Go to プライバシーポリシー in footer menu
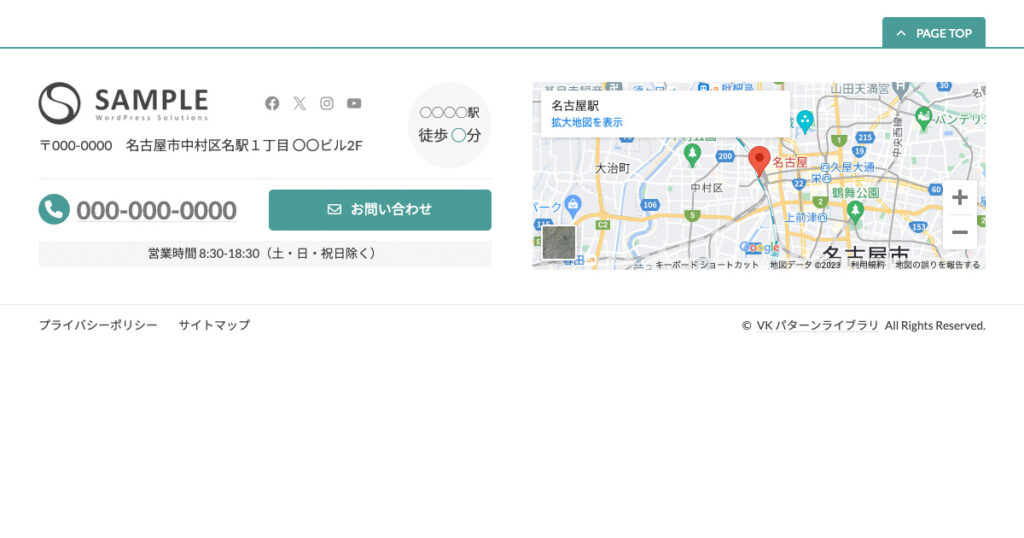The width and height of the screenshot is (1024, 538). tap(98, 325)
